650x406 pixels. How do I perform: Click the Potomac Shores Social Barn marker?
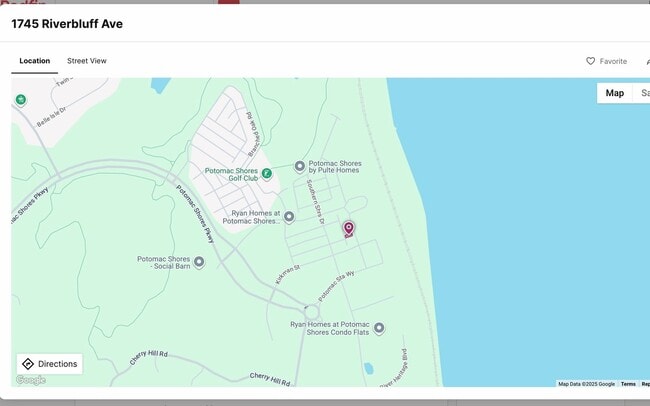coord(199,262)
